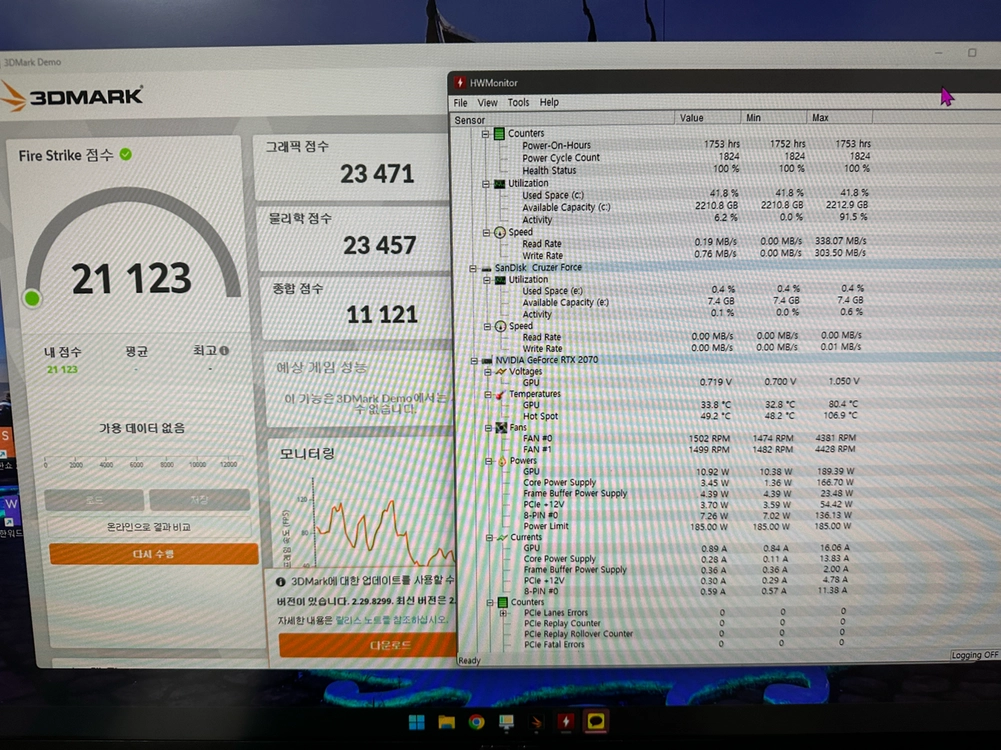Open File Explorer from the taskbar
1001x750 pixels.
(446, 722)
